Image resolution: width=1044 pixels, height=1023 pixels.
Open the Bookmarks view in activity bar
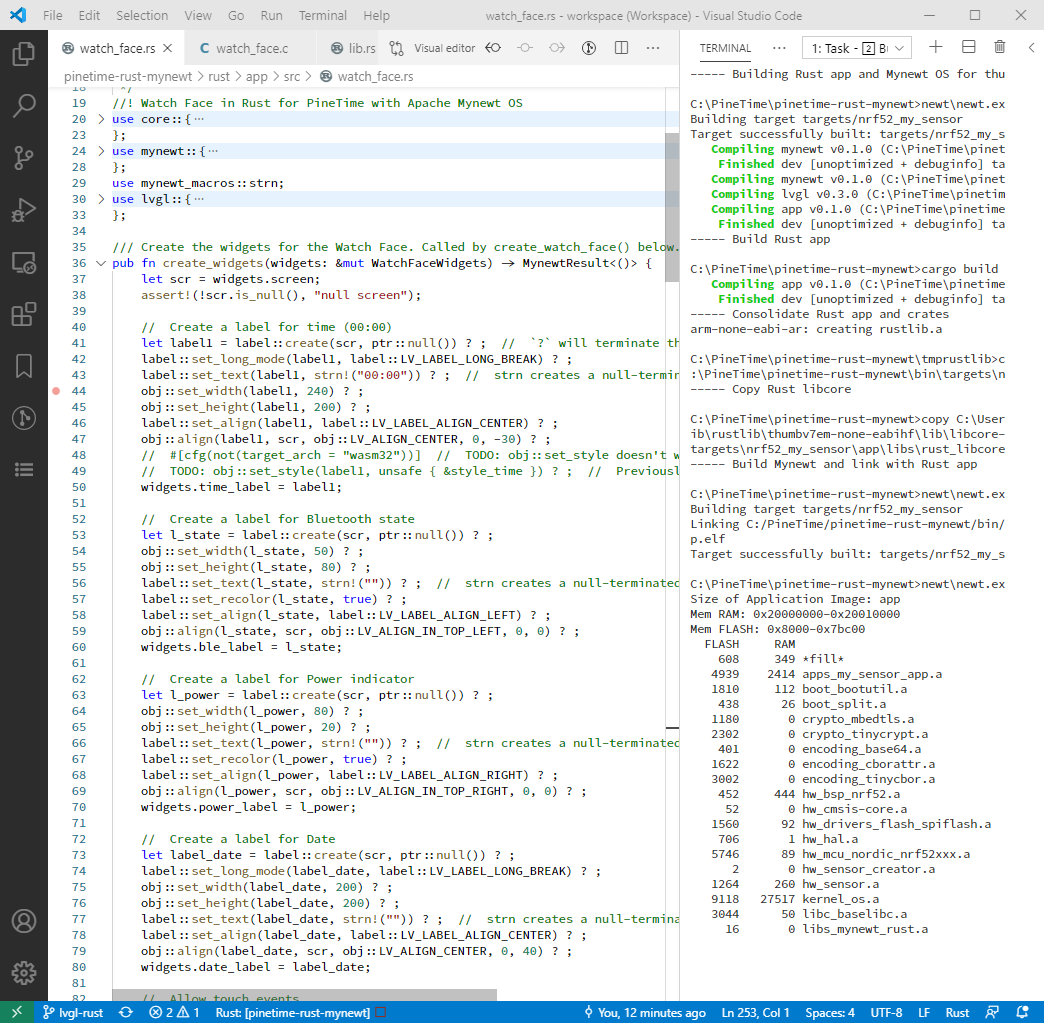pyautogui.click(x=24, y=366)
